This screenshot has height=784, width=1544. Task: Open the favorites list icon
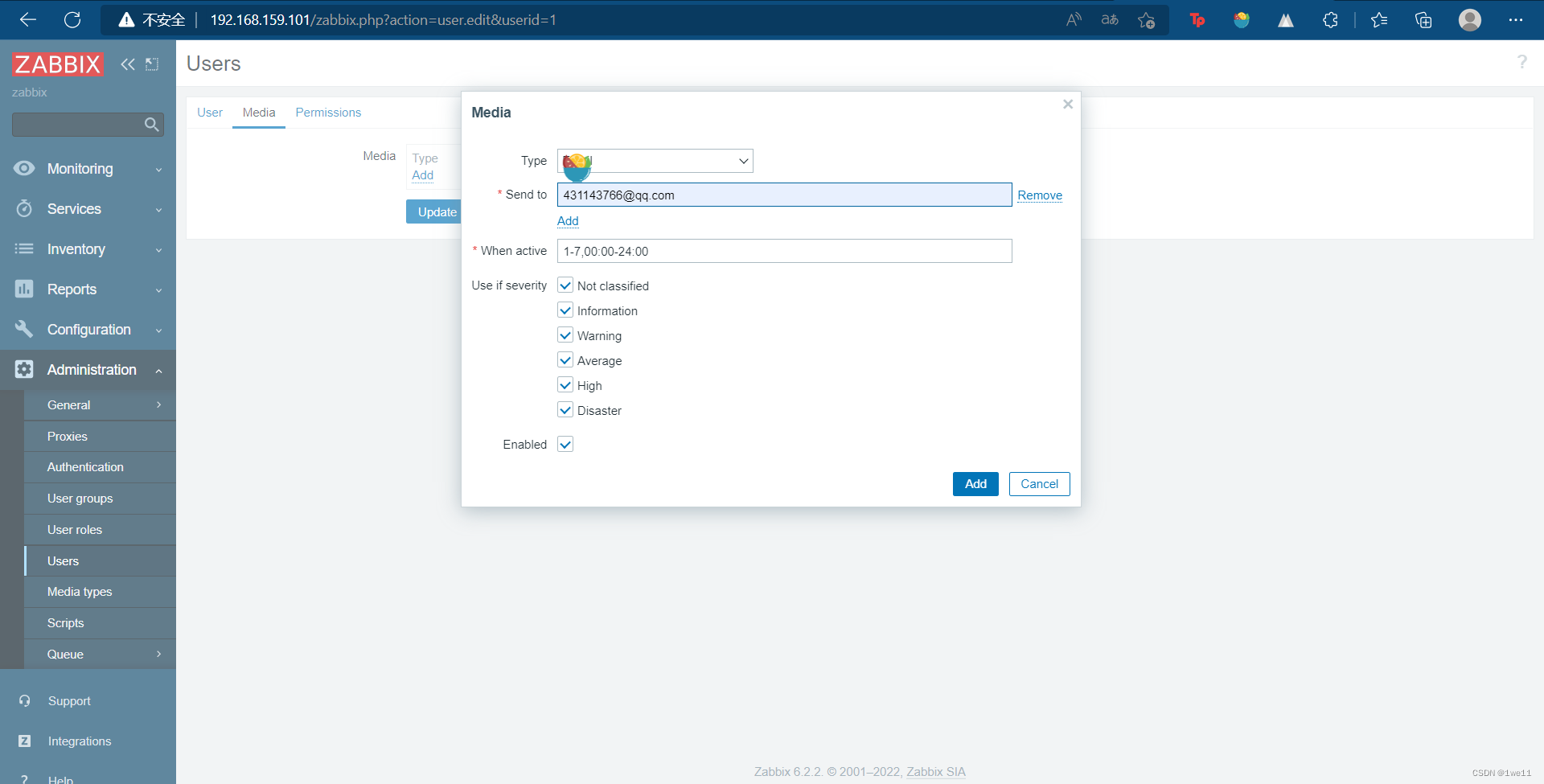click(1379, 20)
